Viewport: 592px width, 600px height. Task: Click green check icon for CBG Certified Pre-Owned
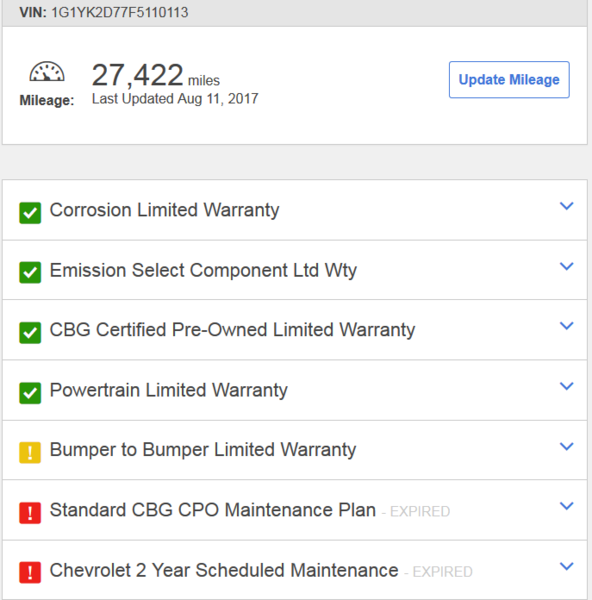[30, 333]
